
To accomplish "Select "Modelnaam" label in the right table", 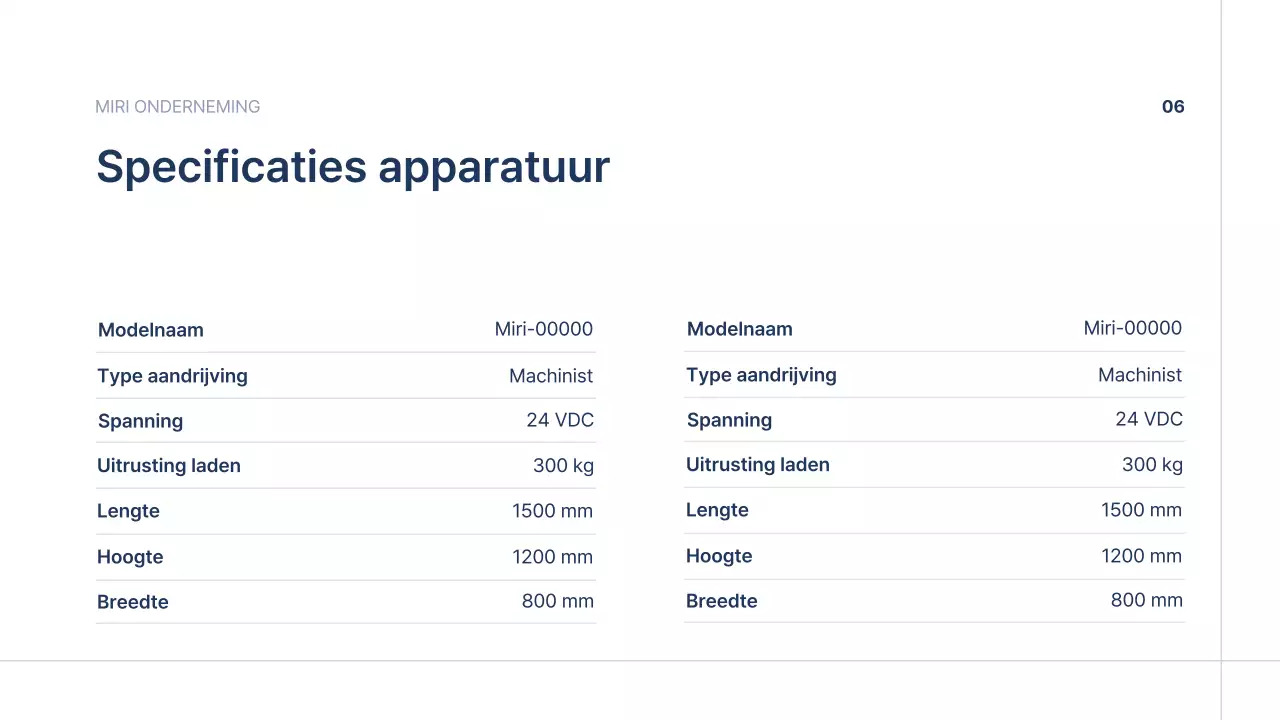I will coord(740,329).
